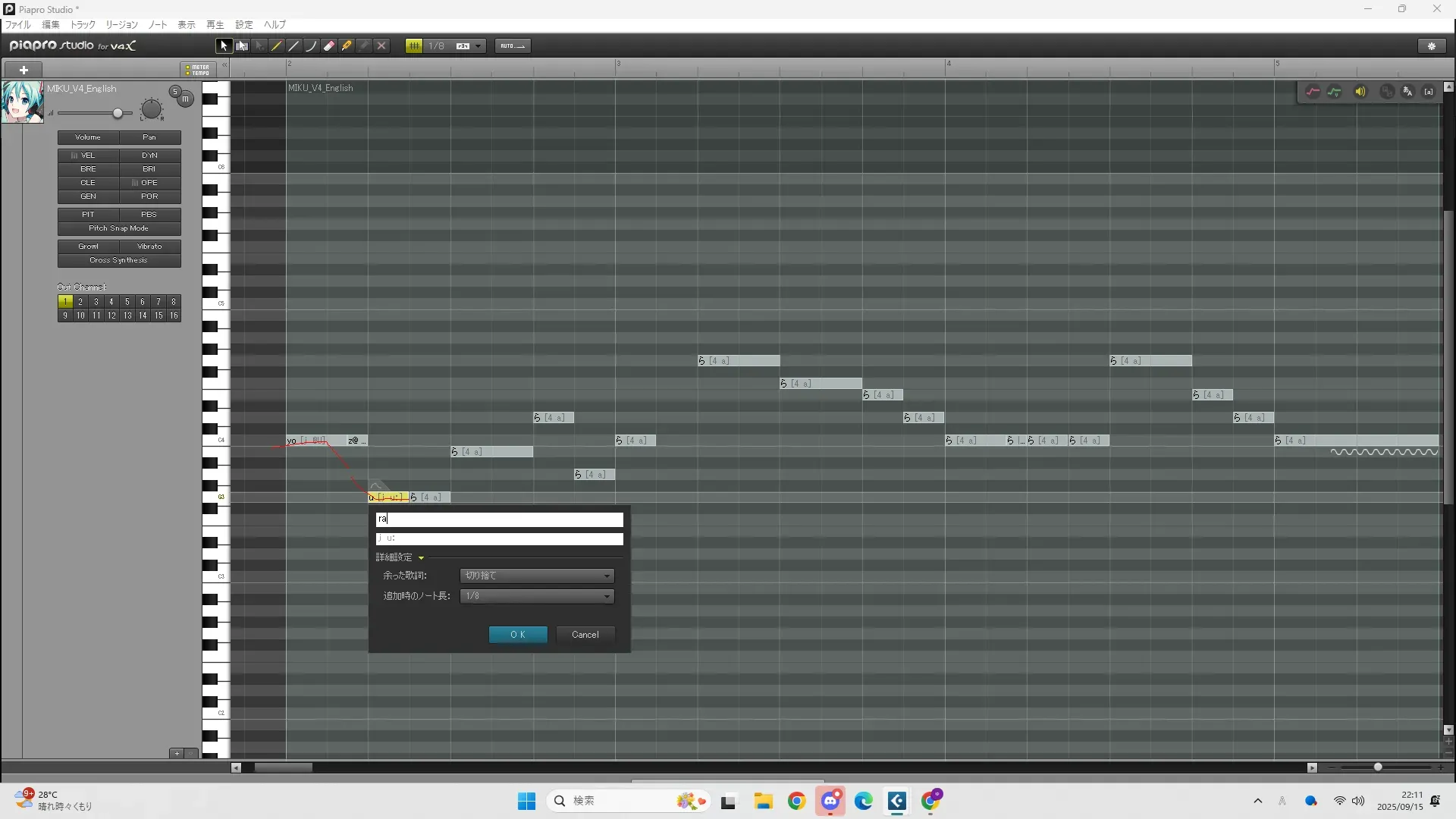Image resolution: width=1456 pixels, height=819 pixels.
Task: Open the 余った歌詞 dropdown
Action: point(537,576)
